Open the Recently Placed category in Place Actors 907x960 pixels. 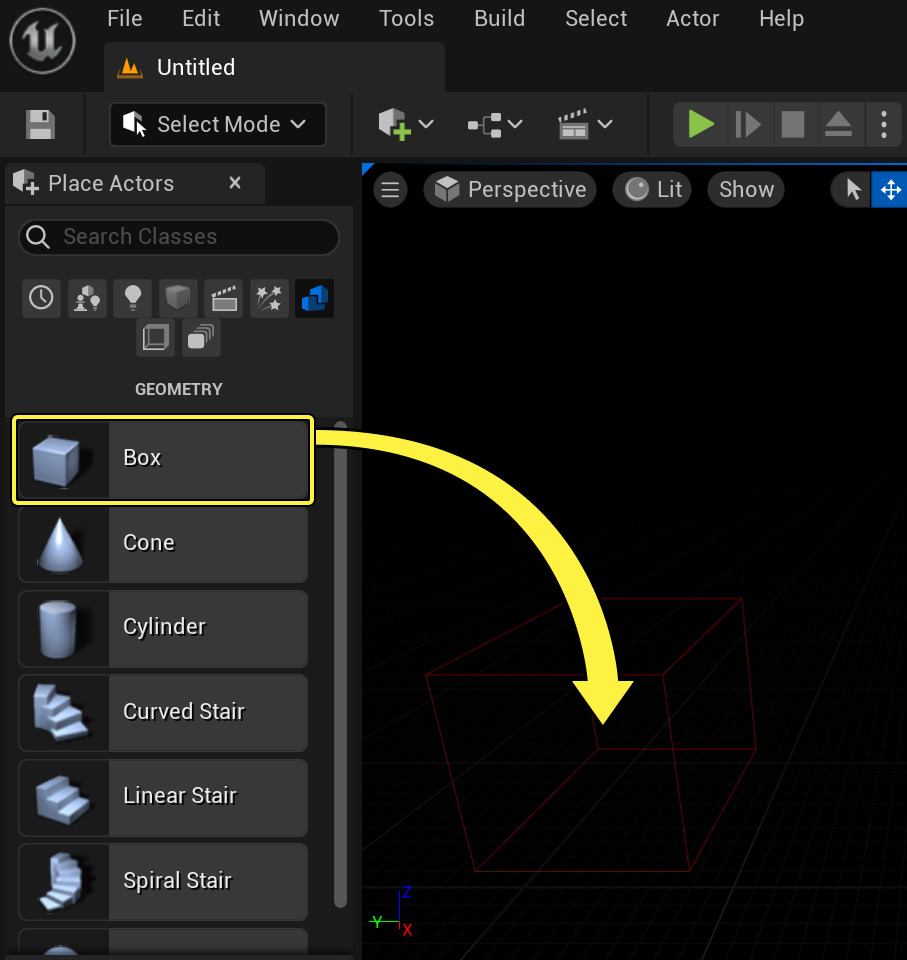[x=41, y=298]
